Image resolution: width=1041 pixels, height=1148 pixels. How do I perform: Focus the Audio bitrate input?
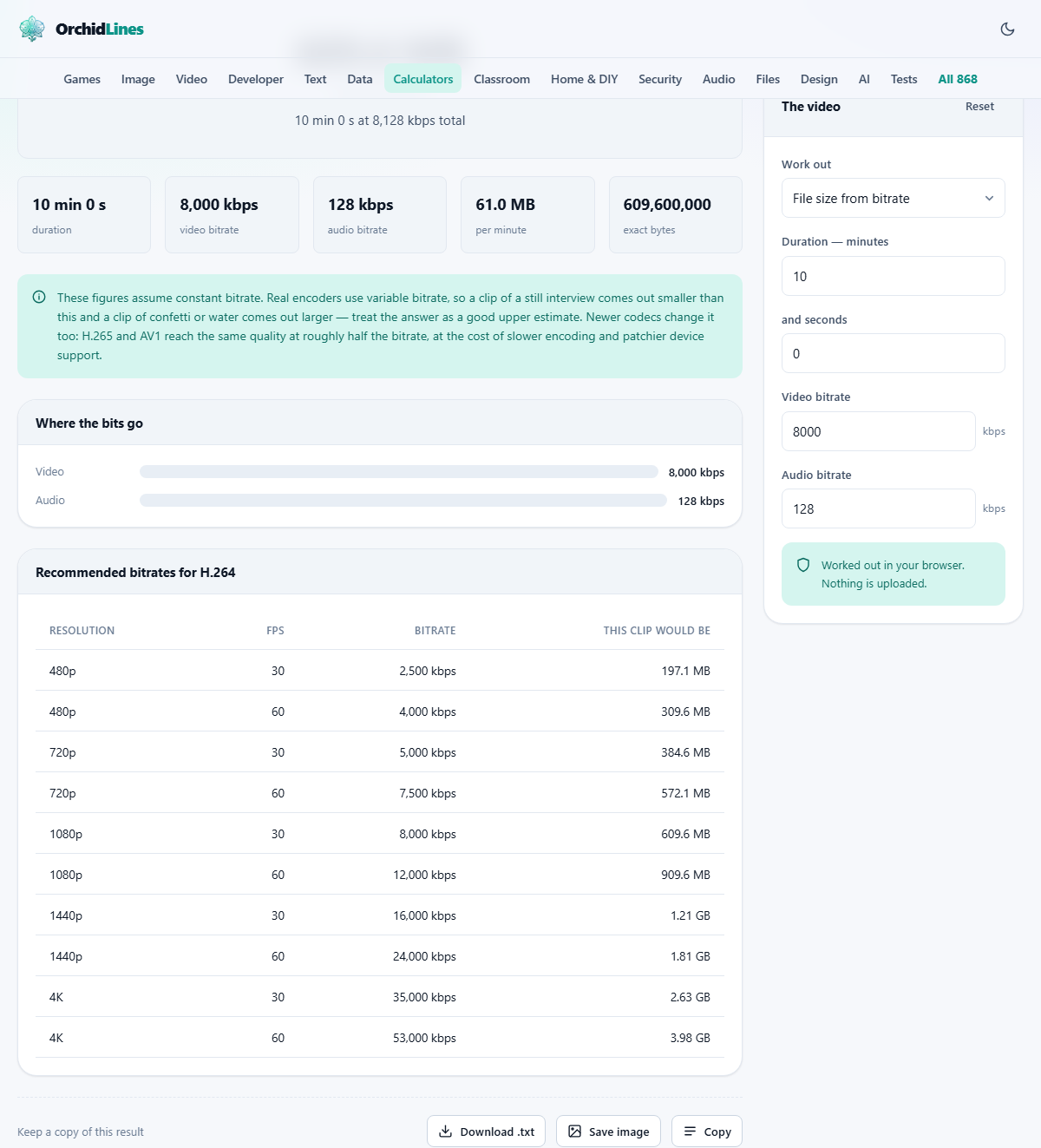click(878, 508)
